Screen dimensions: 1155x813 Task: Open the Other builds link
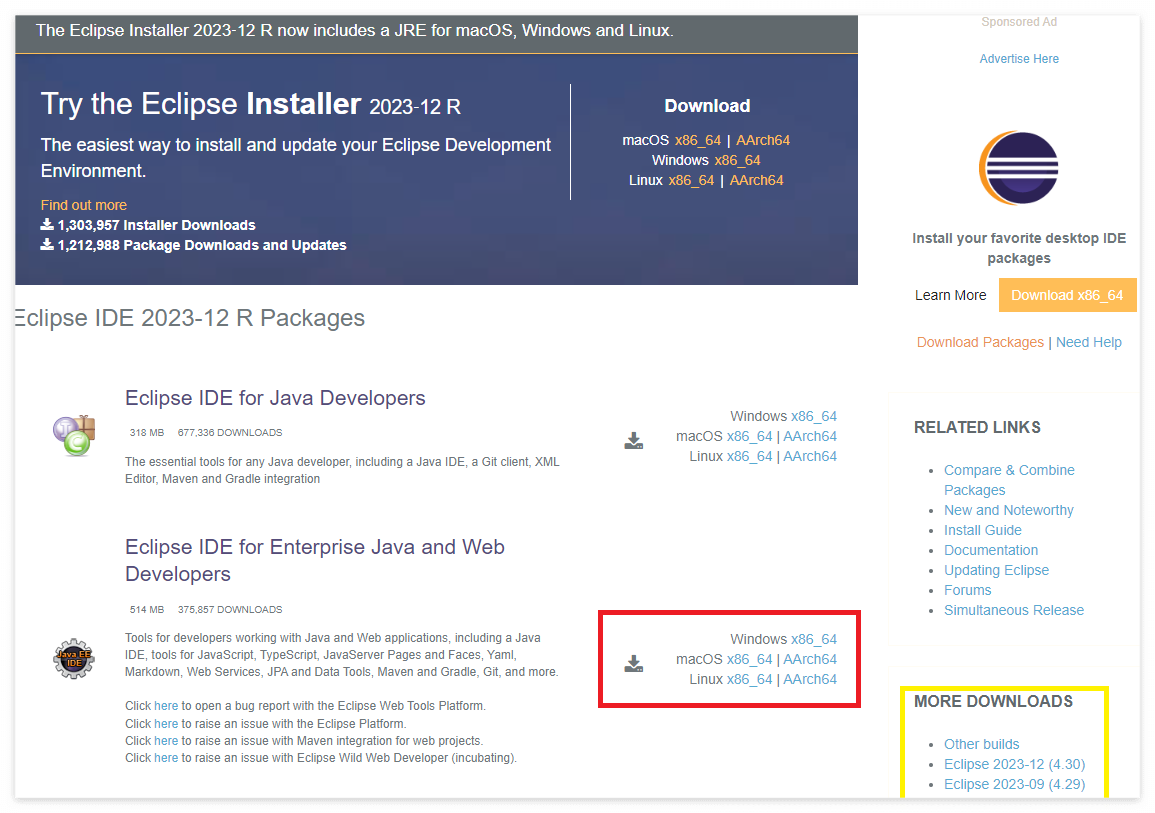[x=982, y=744]
